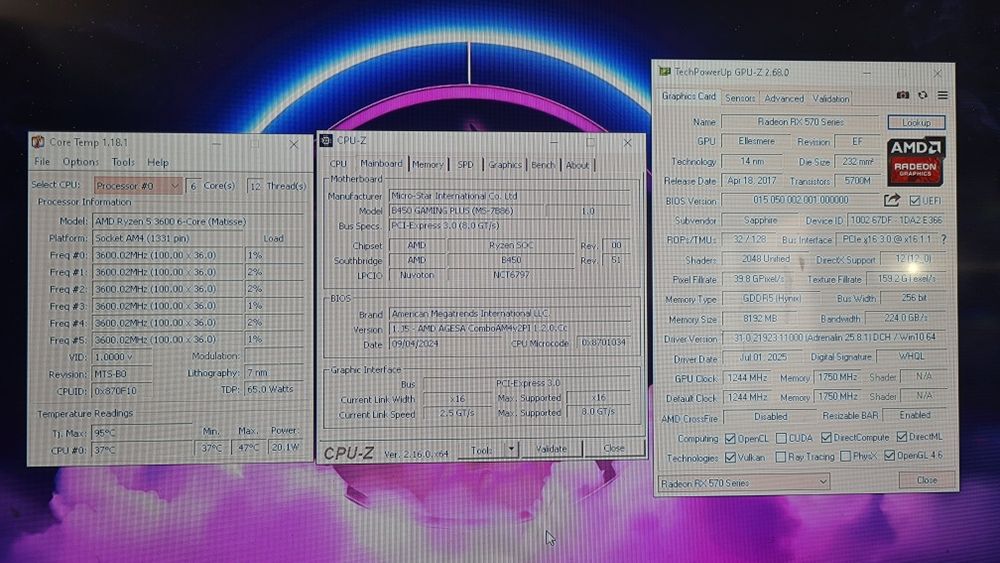1000x563 pixels.
Task: Toggle UEFI checkbox in GPU-Z
Action: tap(915, 200)
